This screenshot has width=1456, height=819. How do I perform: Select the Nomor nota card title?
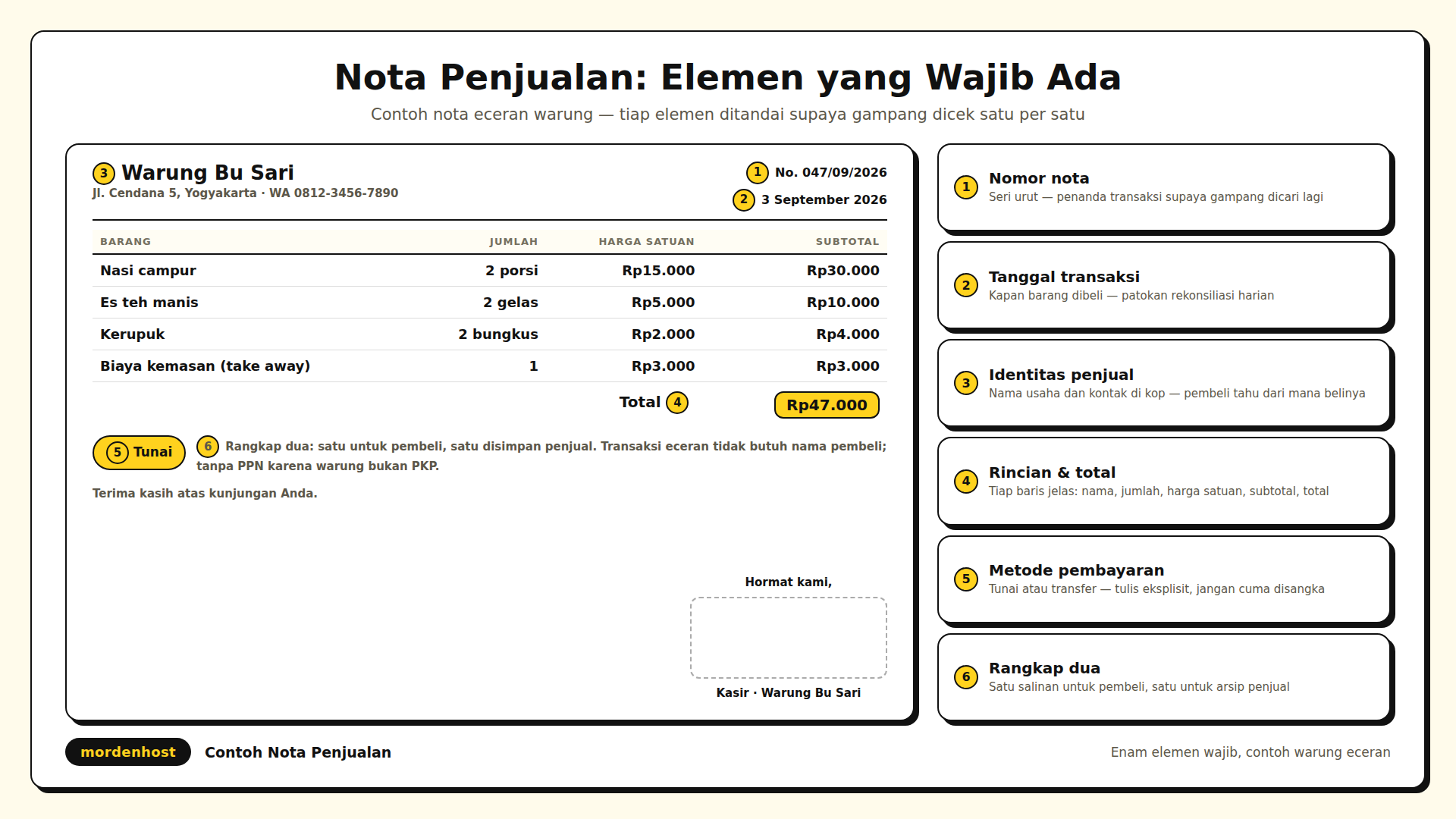(x=1039, y=178)
